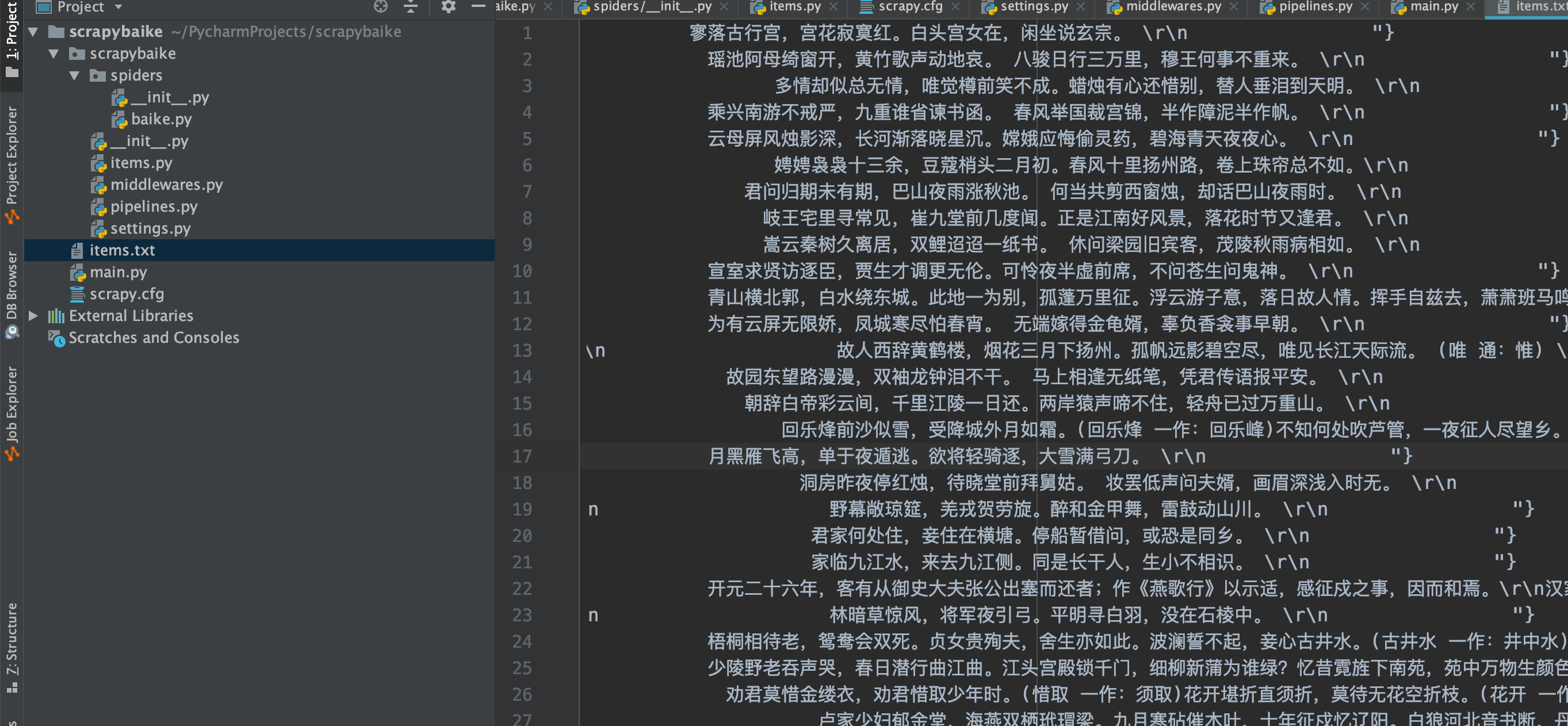Image resolution: width=1568 pixels, height=726 pixels.
Task: Click the Scratches and Consoles icon
Action: [x=56, y=338]
